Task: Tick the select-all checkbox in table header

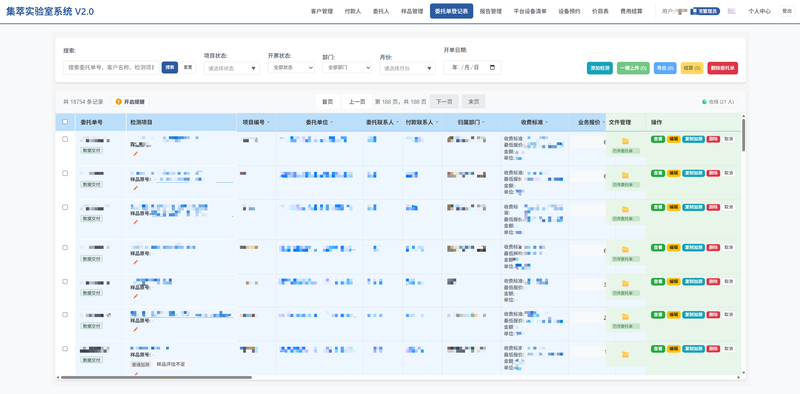Action: click(x=65, y=122)
